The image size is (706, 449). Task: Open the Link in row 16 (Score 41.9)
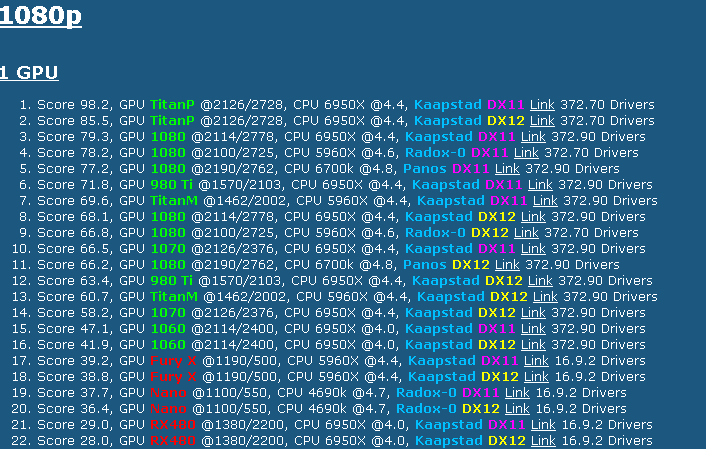click(x=533, y=345)
